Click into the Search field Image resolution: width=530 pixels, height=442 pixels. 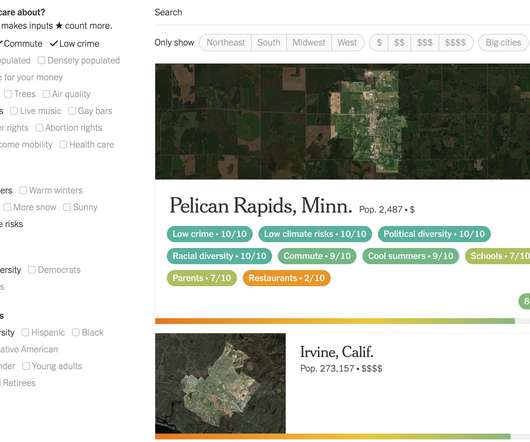point(342,13)
